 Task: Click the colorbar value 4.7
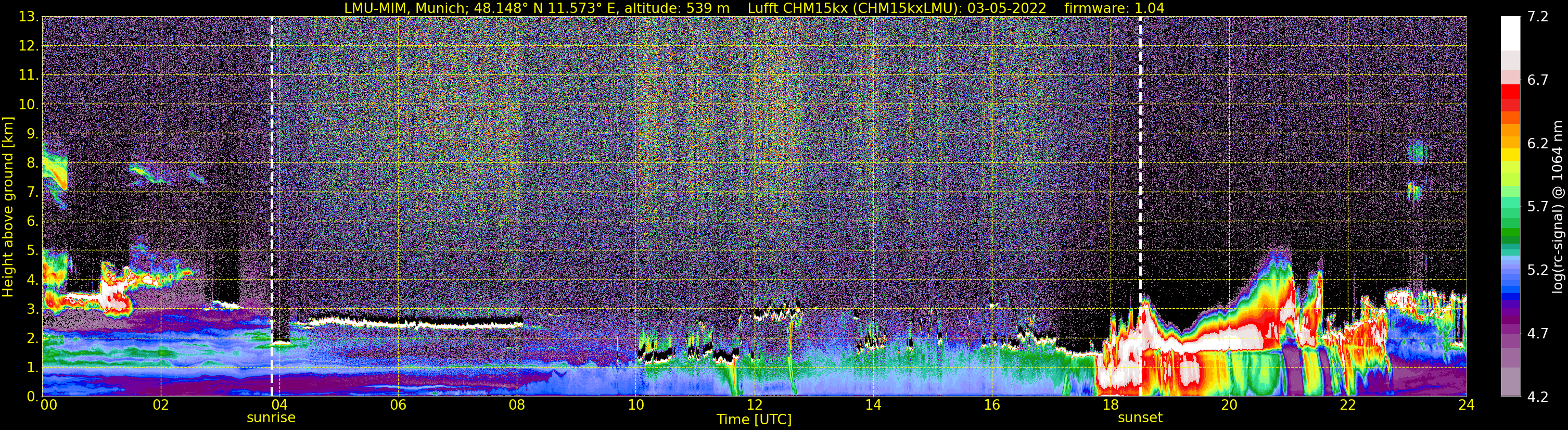point(1538,334)
